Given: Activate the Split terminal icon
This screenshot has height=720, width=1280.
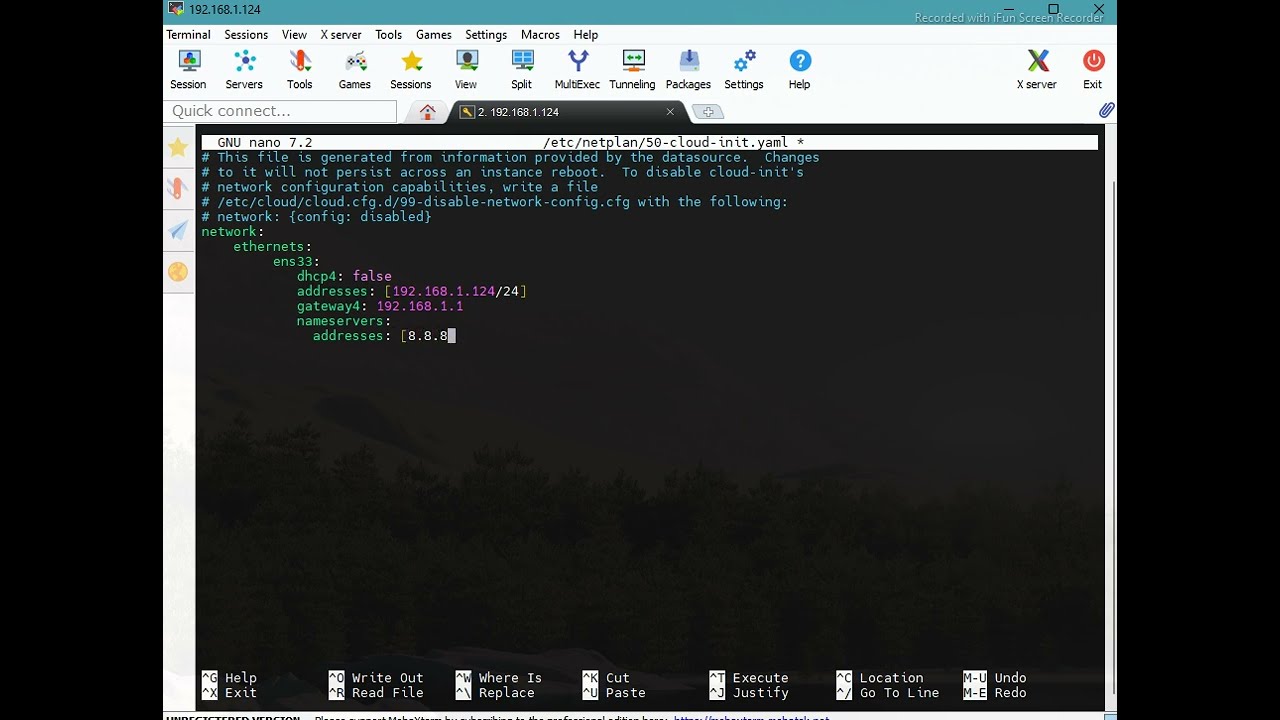Looking at the screenshot, I should [522, 70].
